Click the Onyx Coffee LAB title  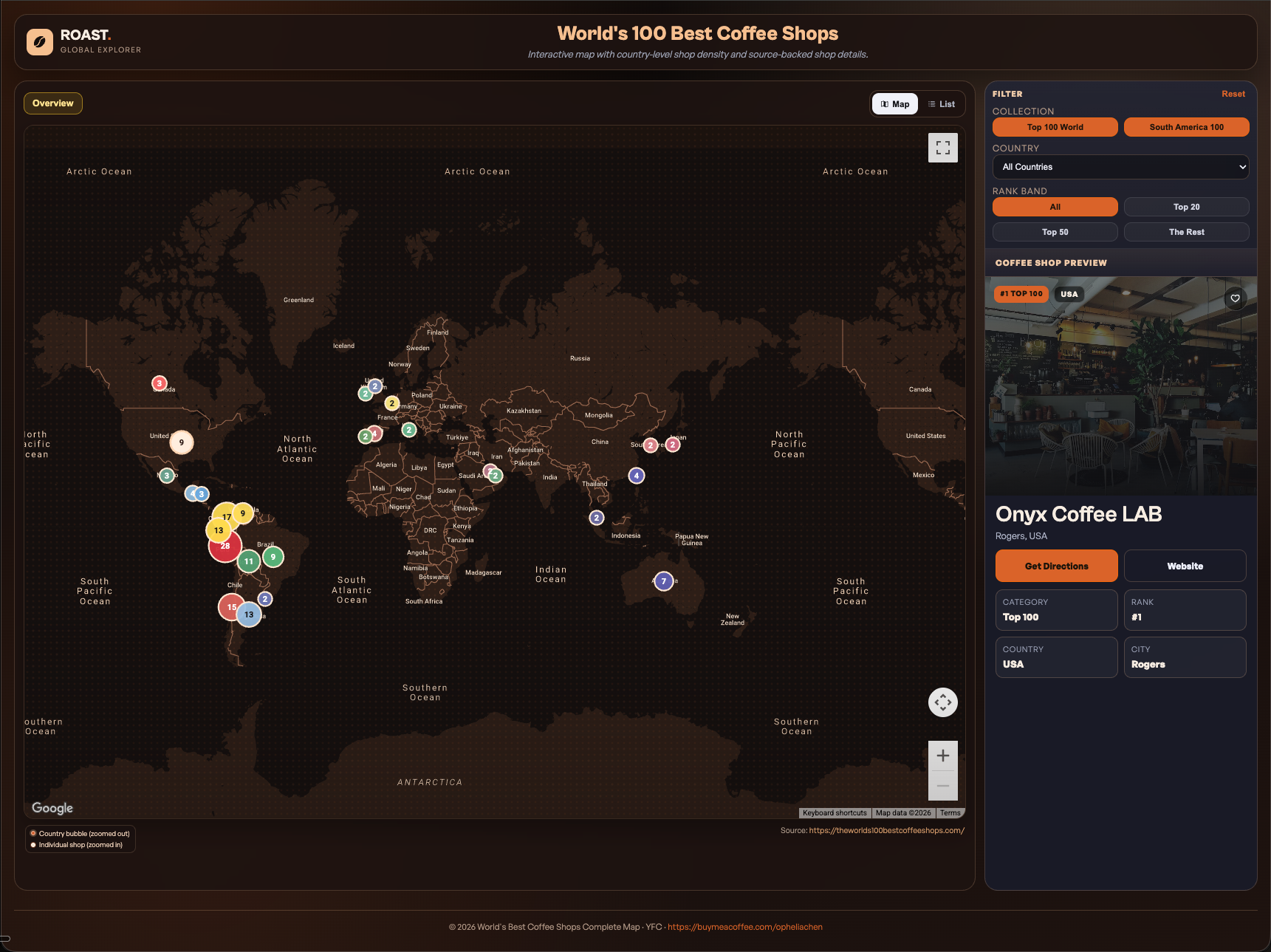(1078, 514)
